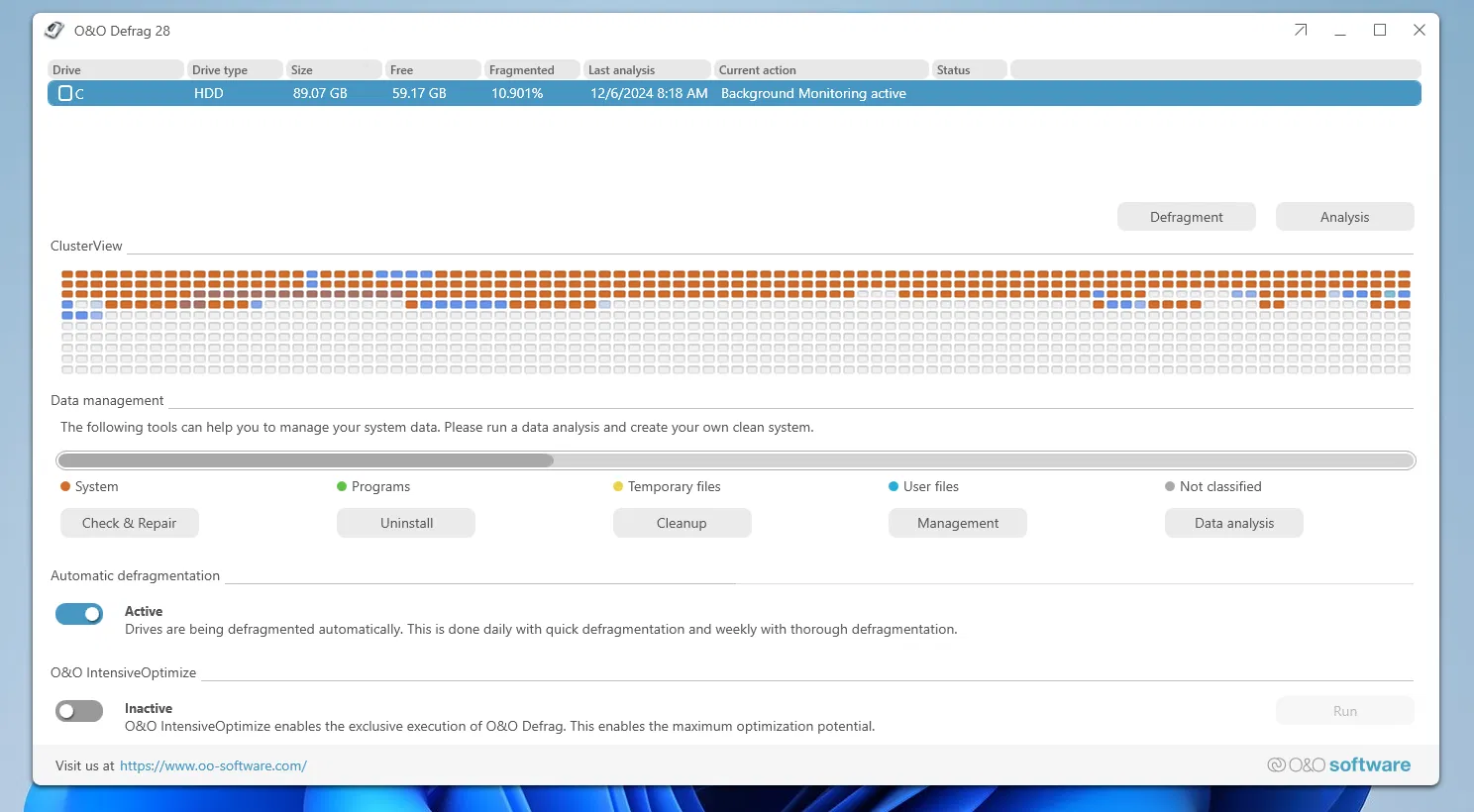This screenshot has width=1474, height=812.
Task: Start the Data analysis button
Action: coord(1234,523)
